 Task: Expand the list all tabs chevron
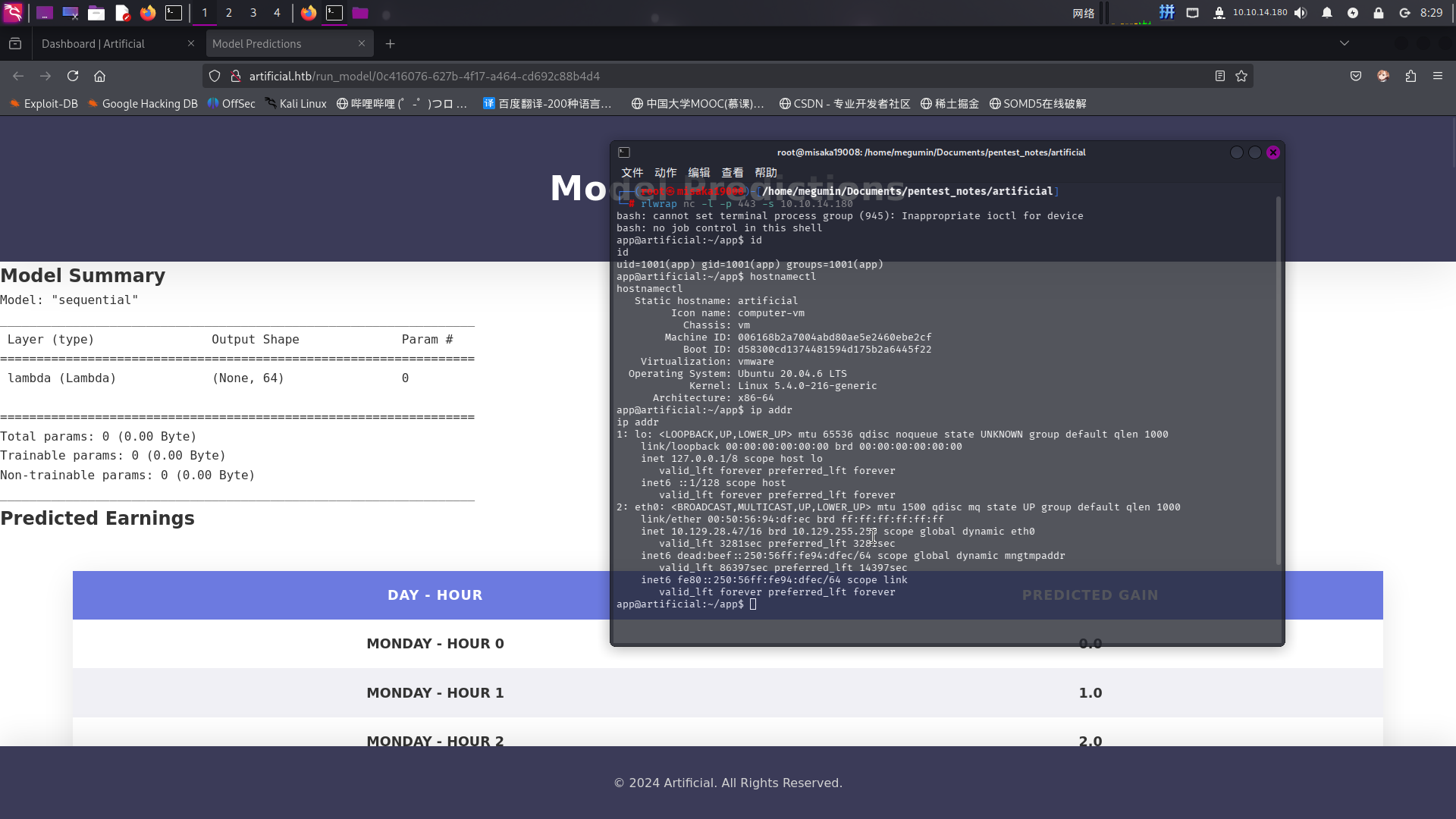(x=1345, y=43)
